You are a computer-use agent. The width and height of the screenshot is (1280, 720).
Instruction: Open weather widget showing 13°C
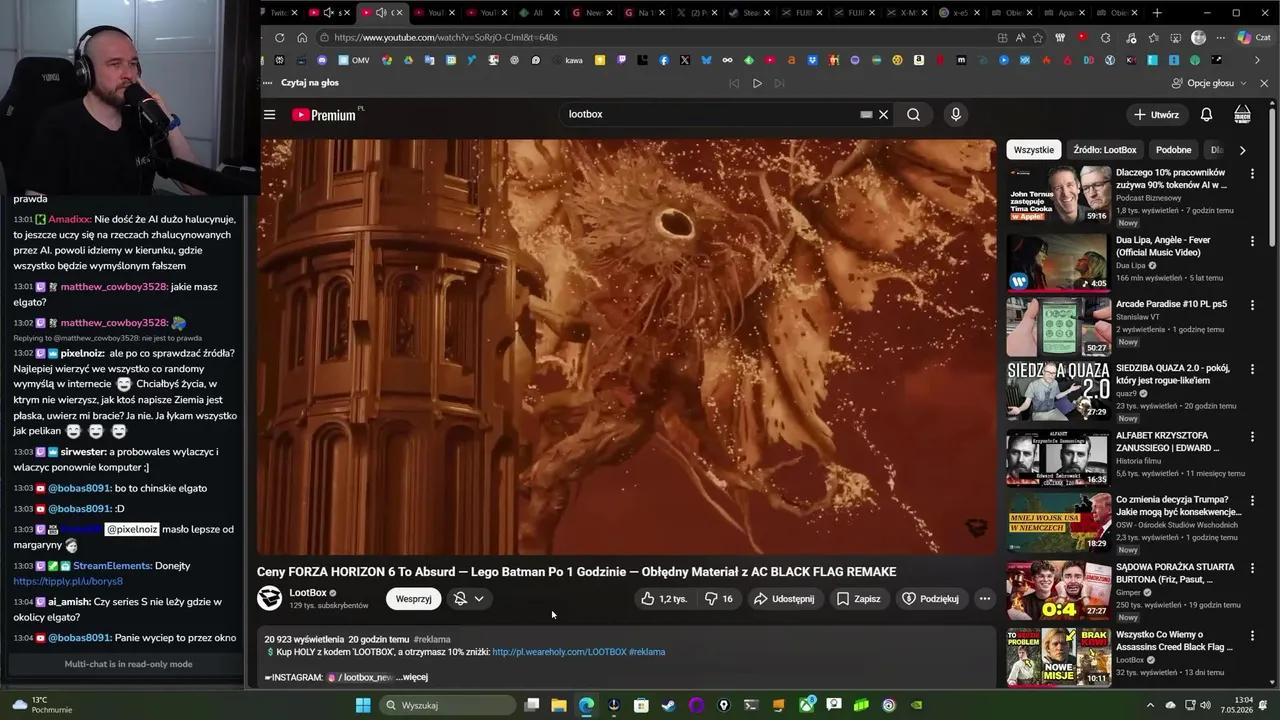click(x=42, y=705)
